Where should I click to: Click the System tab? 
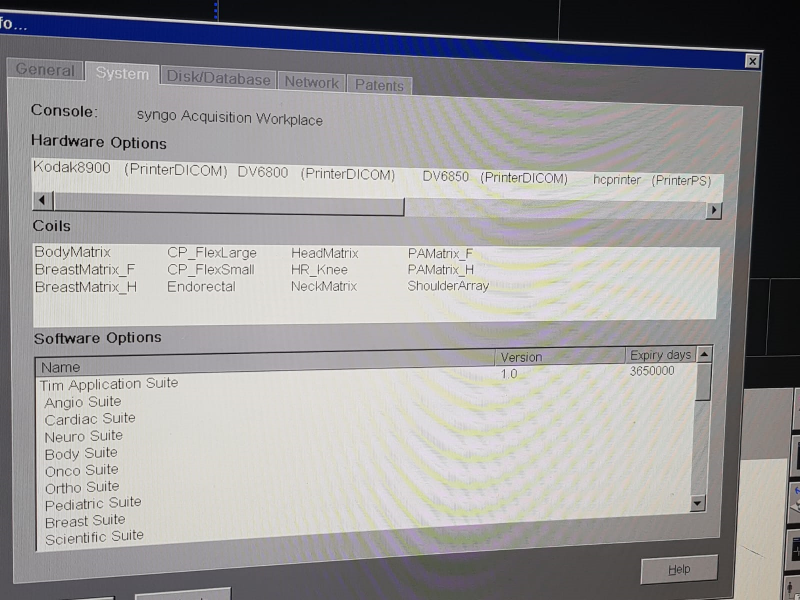pos(122,74)
